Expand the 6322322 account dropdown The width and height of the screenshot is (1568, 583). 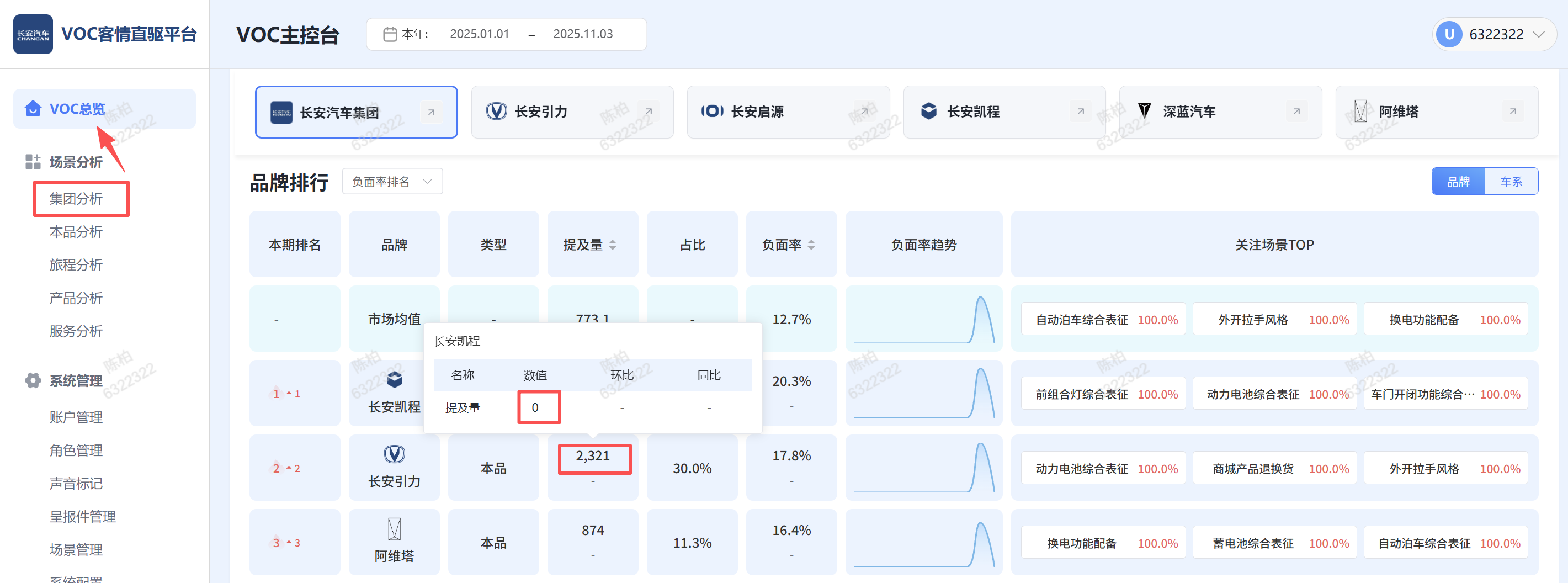tap(1538, 34)
